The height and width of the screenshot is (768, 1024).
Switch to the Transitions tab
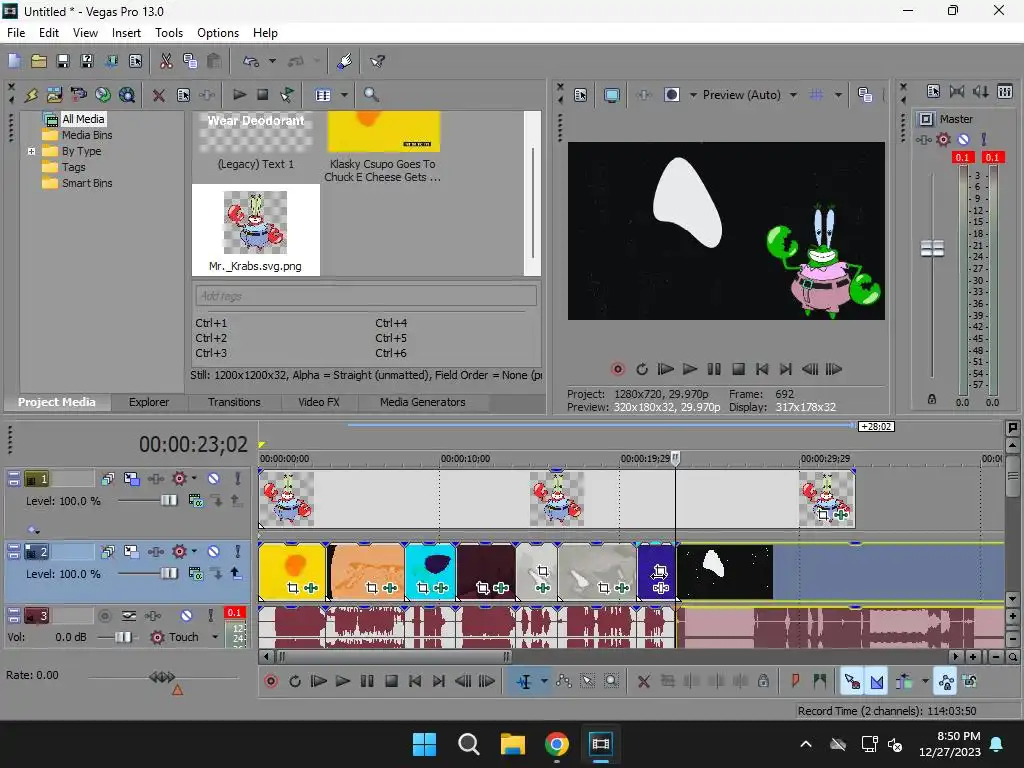tap(234, 402)
